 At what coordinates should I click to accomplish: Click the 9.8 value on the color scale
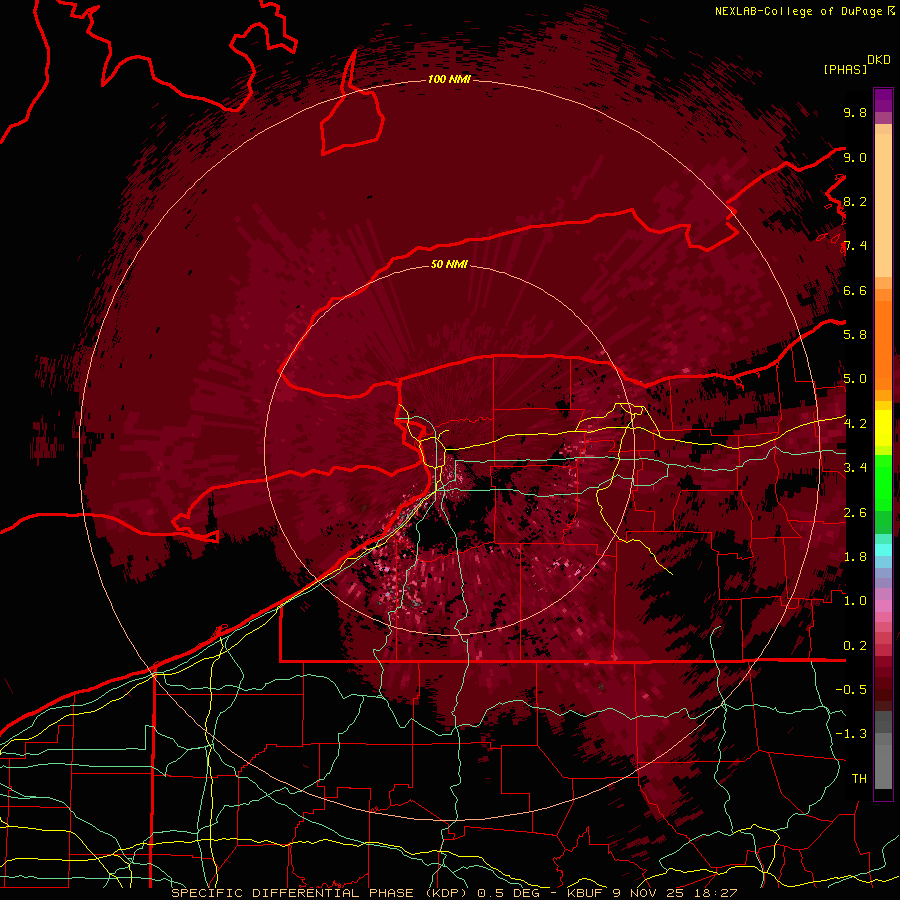(855, 112)
